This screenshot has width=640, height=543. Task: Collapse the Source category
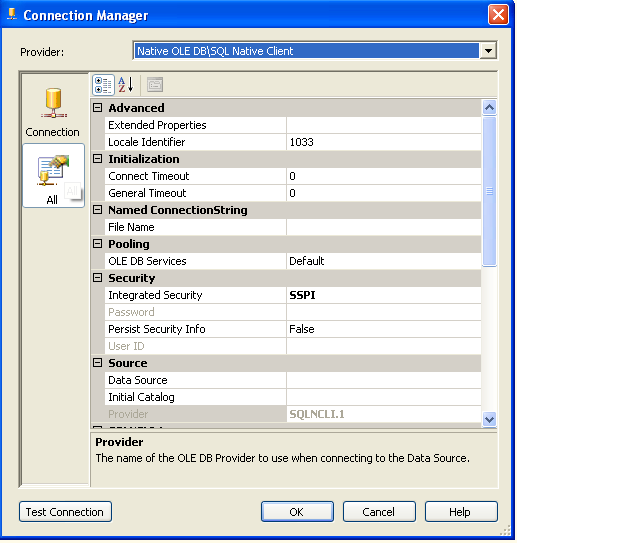click(97, 363)
